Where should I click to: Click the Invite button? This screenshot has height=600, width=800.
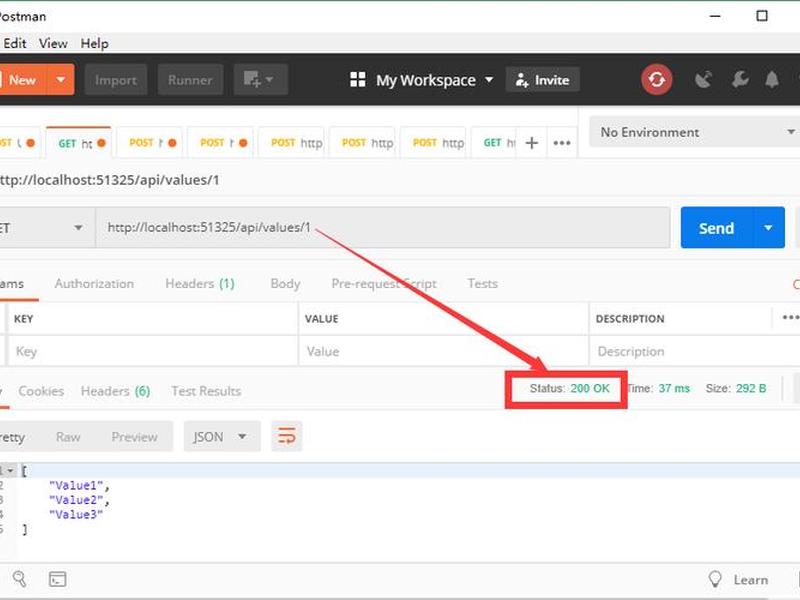543,80
